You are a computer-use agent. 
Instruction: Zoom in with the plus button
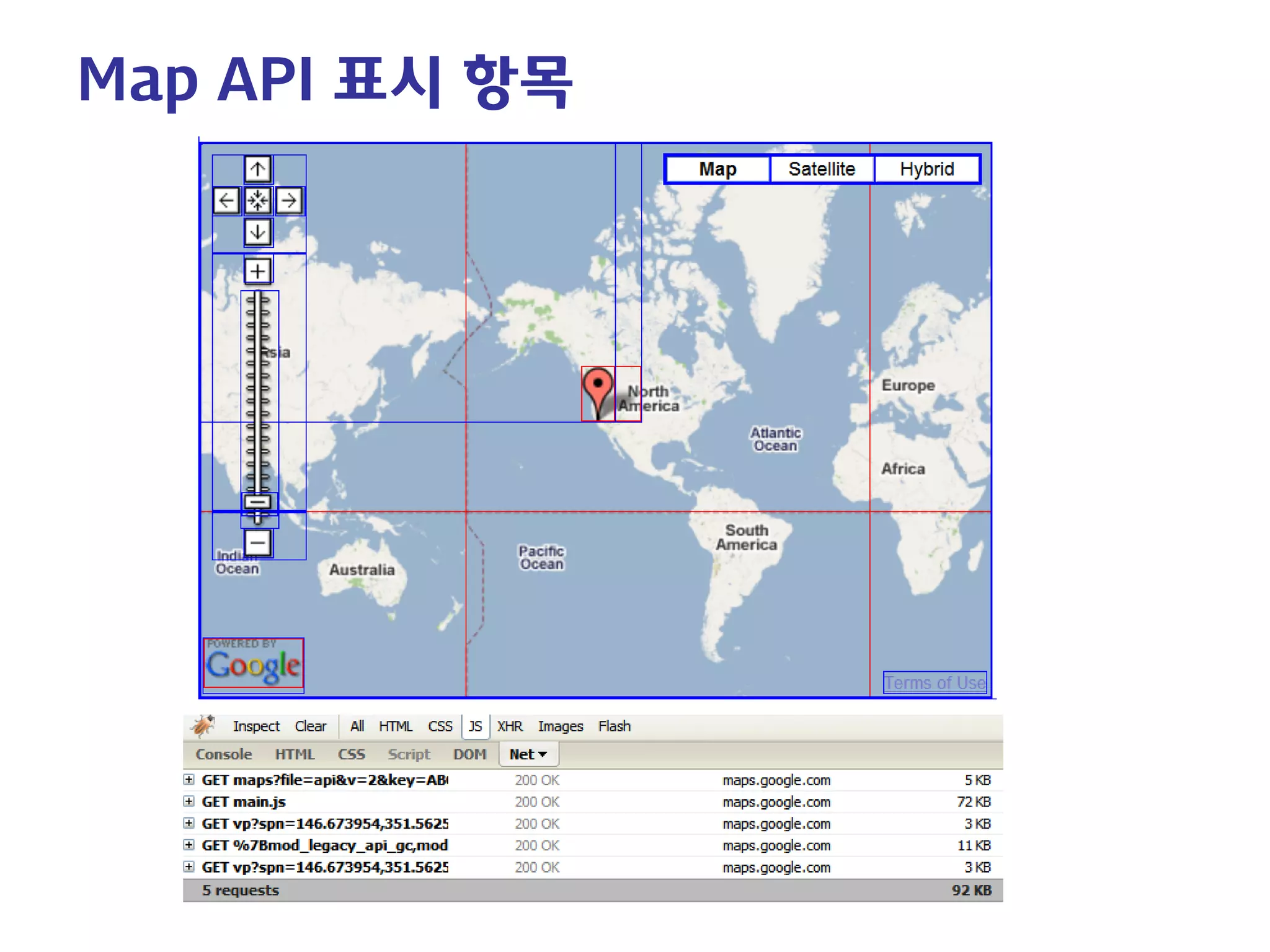257,271
